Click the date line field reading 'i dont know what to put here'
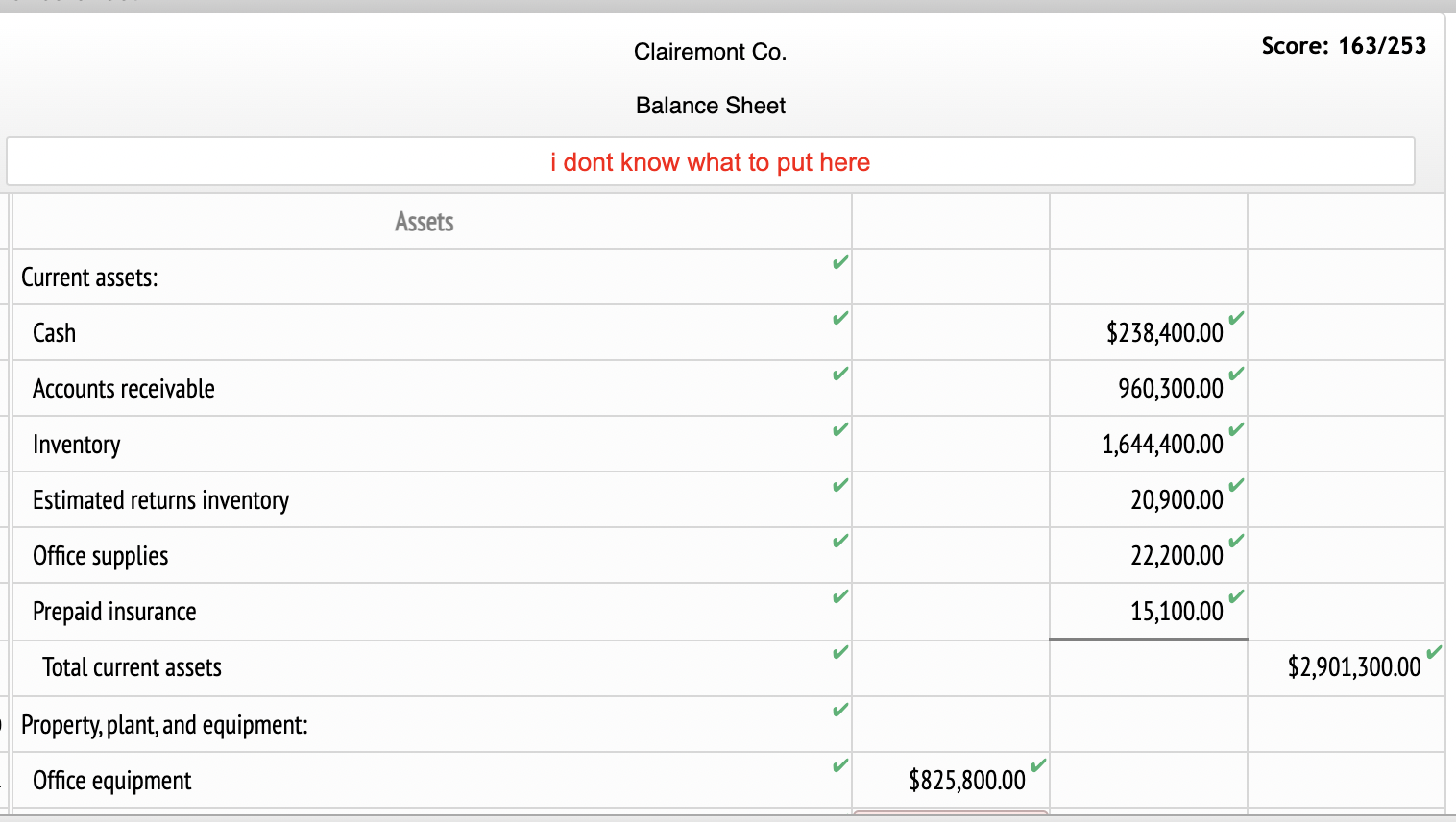The image size is (1456, 822). click(x=711, y=161)
